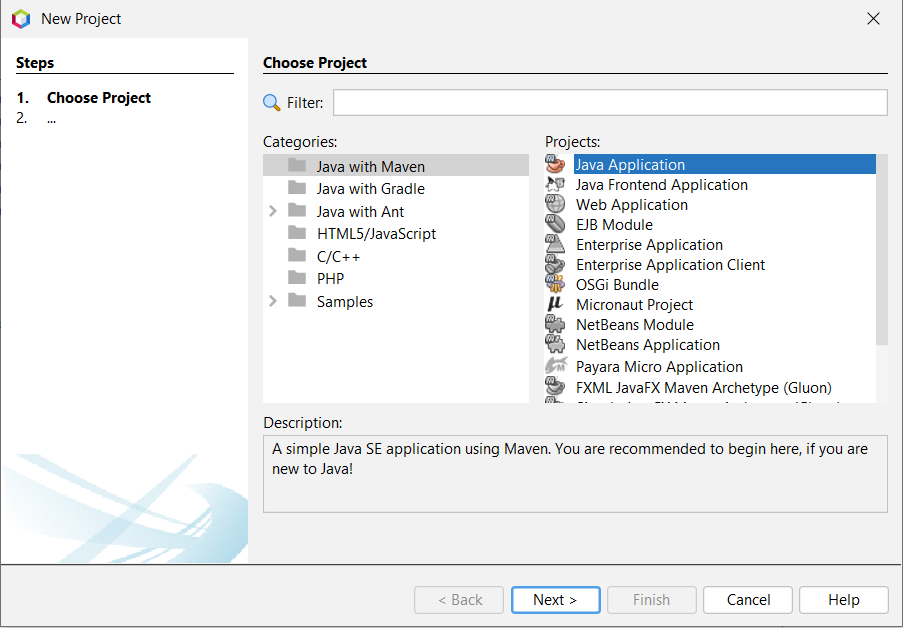The image size is (903, 628).
Task: Click the NetBeans Module puzzle icon
Action: tap(556, 324)
